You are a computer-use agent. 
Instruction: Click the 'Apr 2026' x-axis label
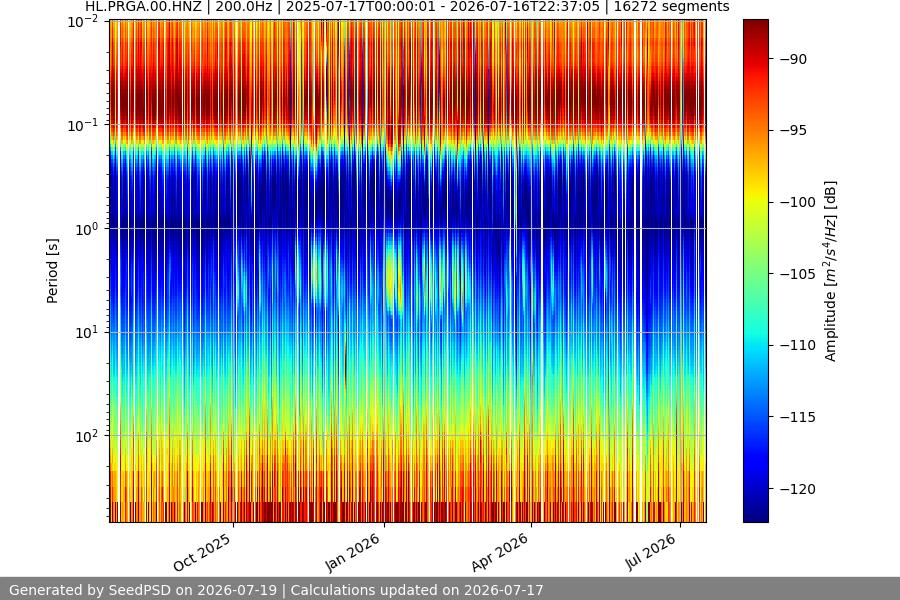tap(499, 552)
